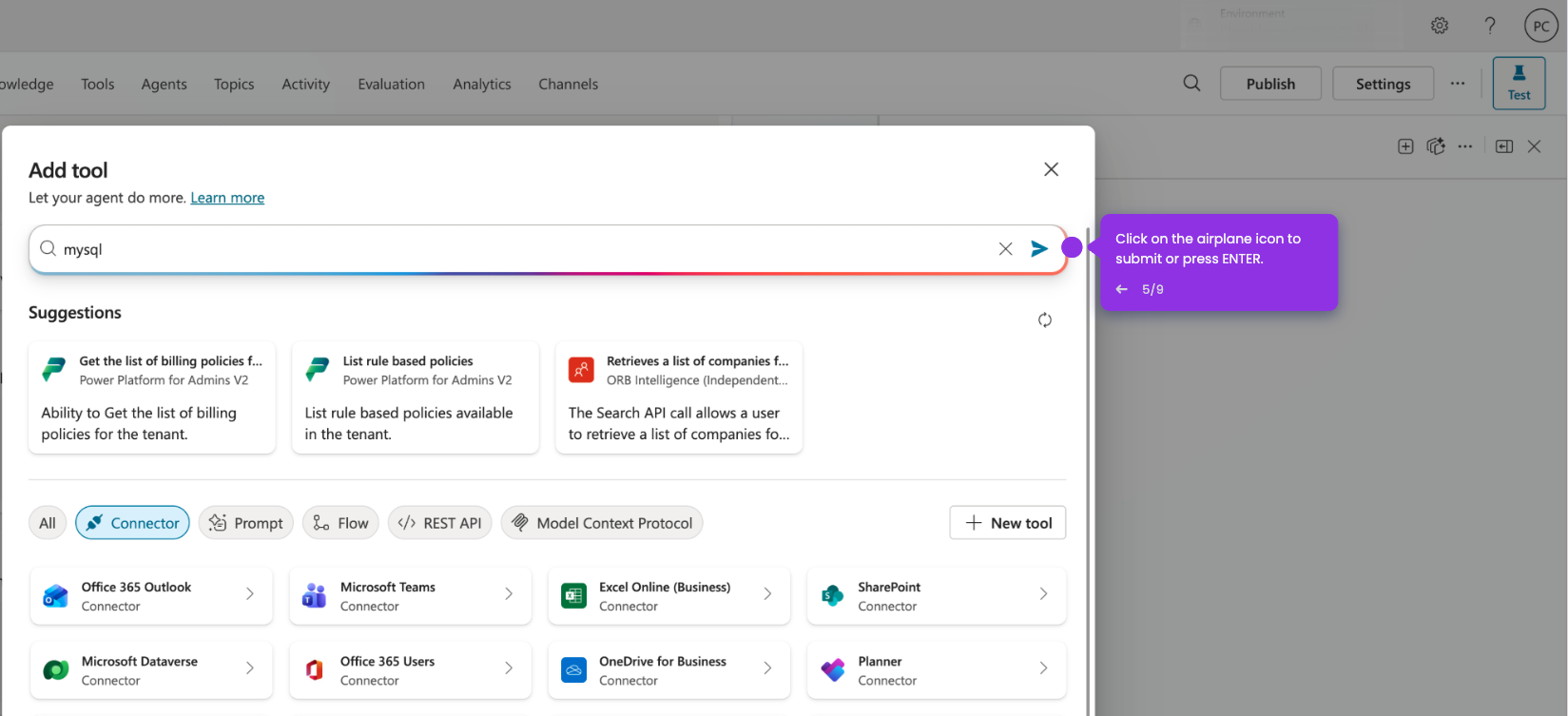Screen dimensions: 1568x716
Task: Open the more options ellipsis near Settings
Action: [1458, 83]
